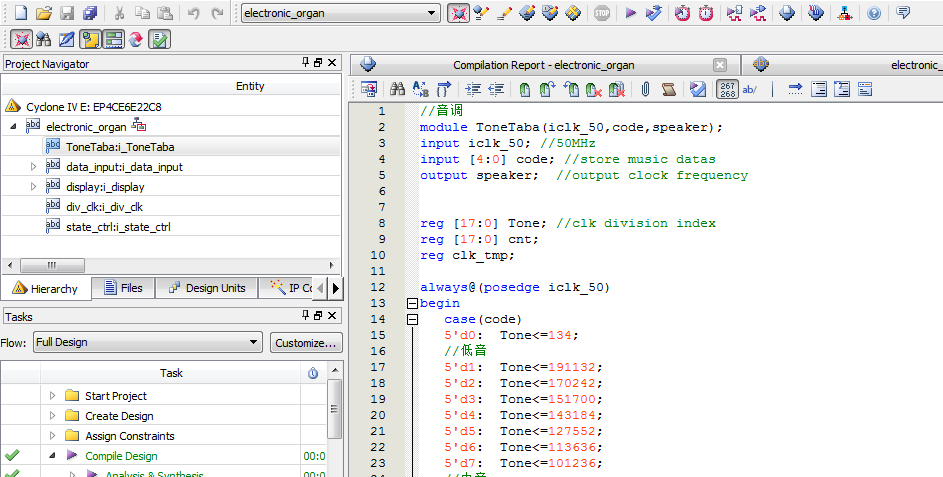Toggle the Project Navigator panel button
Viewport: 943px width, 477px height.
[90, 40]
